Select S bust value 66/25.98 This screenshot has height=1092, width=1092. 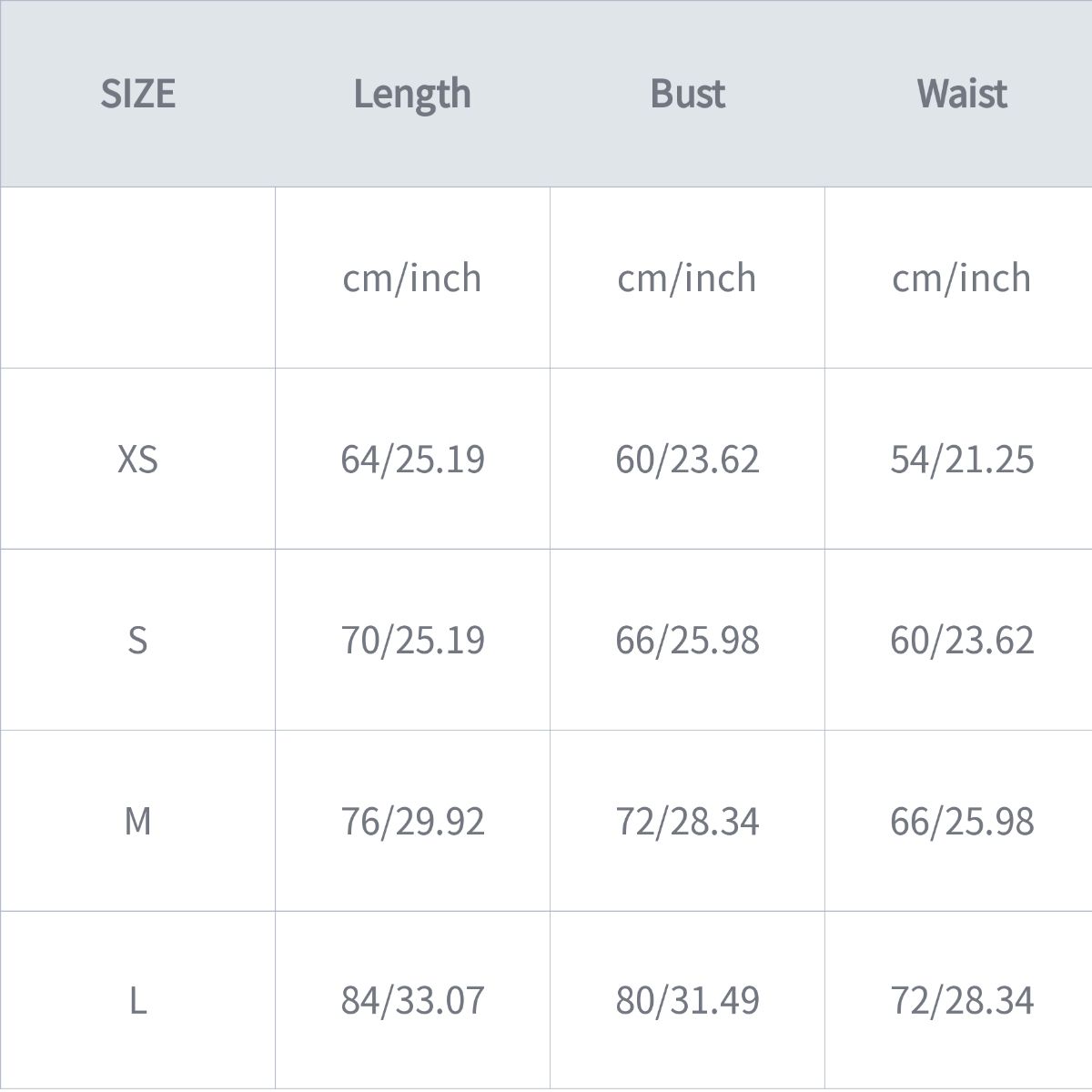687,640
